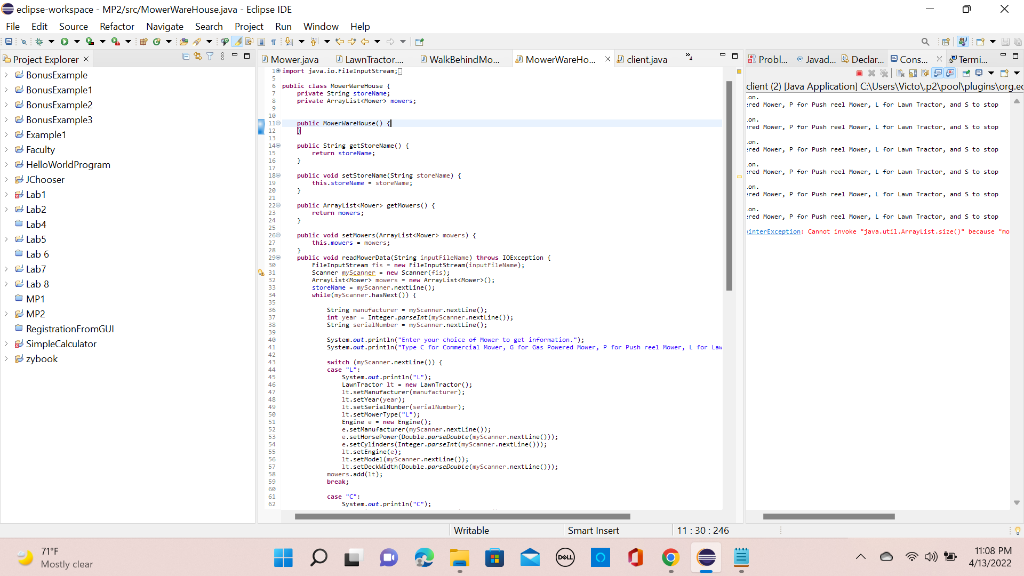Run the program with the green Run icon
This screenshot has width=1024, height=576.
point(64,42)
